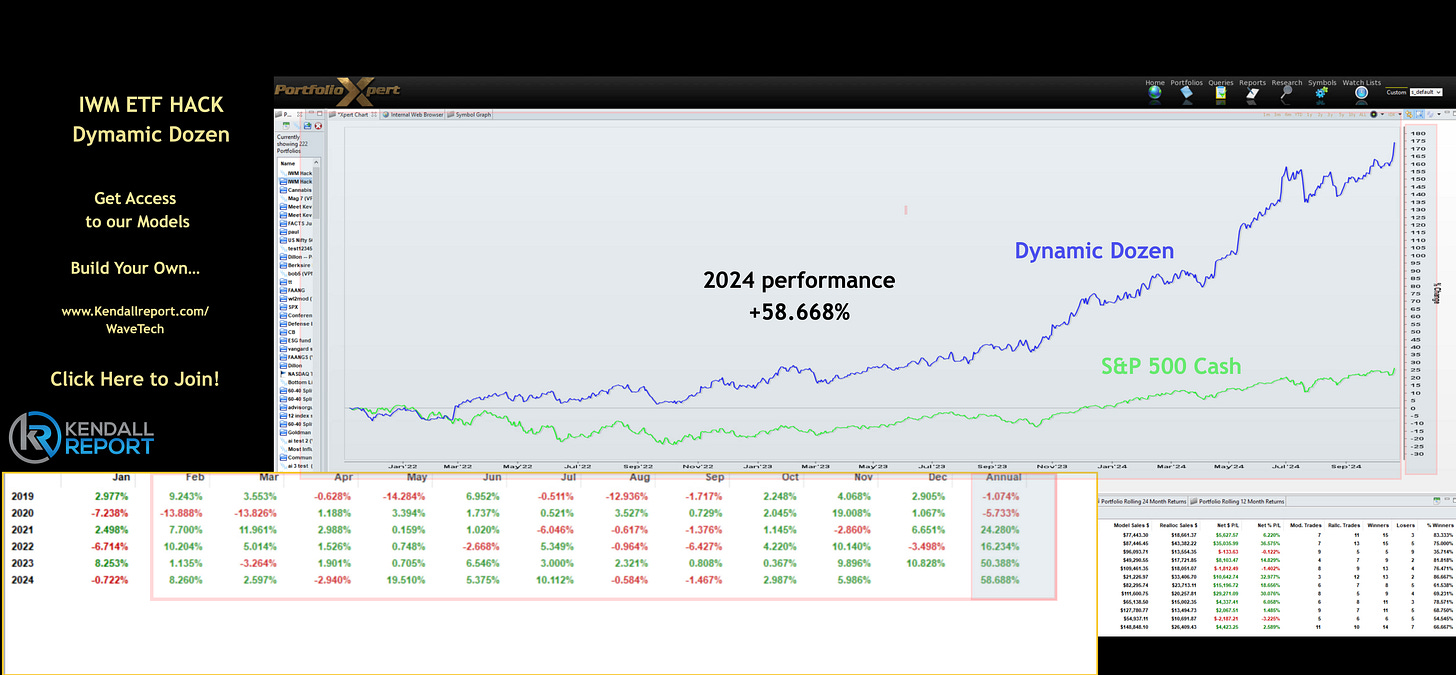Click the round green chart color icon
The image size is (1456, 675).
[1374, 114]
